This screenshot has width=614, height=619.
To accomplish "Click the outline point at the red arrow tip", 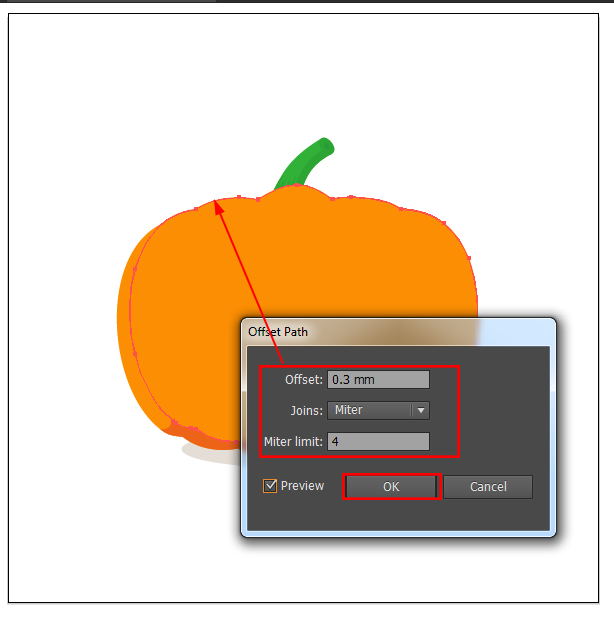I will [214, 201].
